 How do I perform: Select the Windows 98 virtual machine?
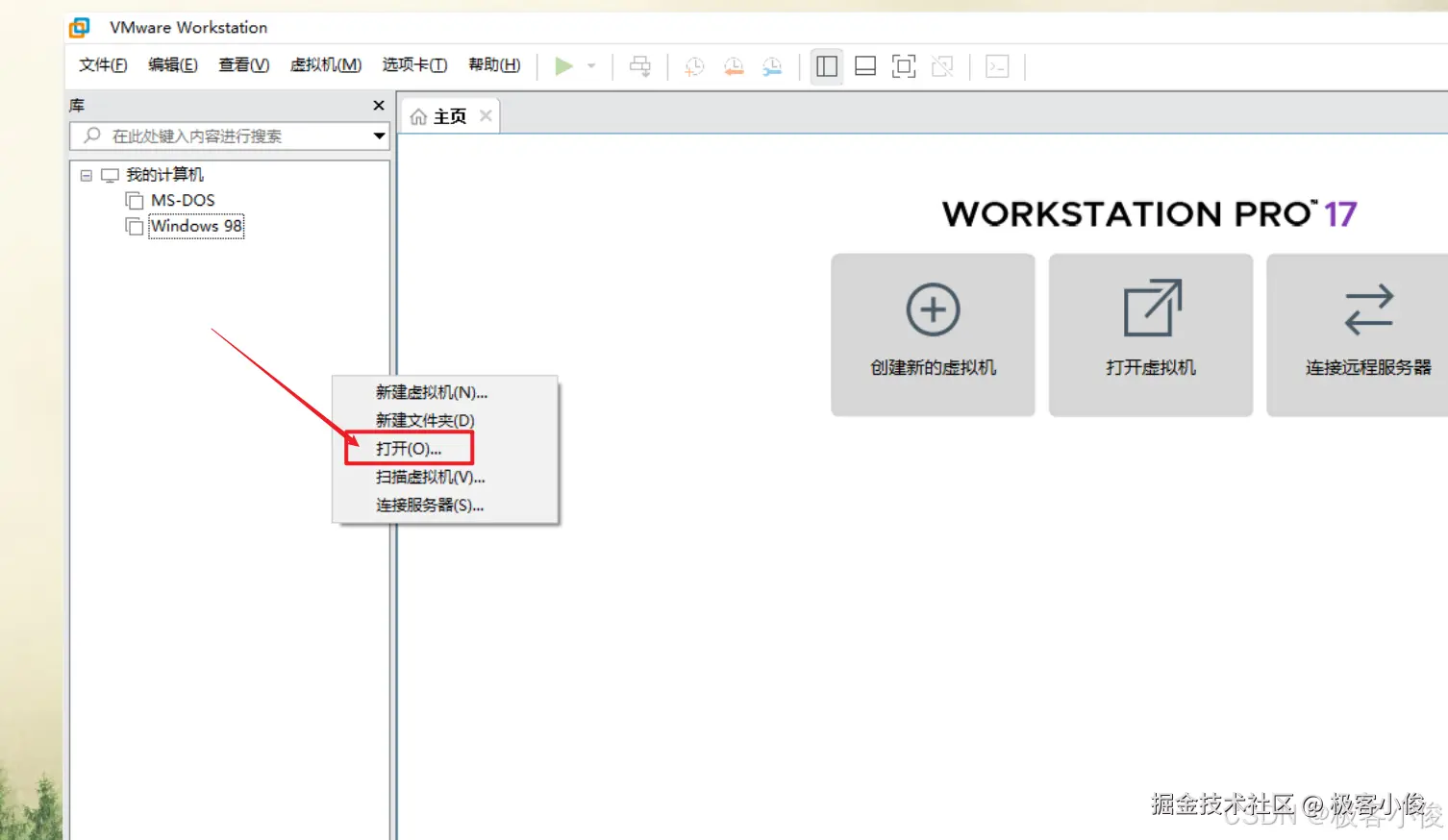[x=196, y=226]
